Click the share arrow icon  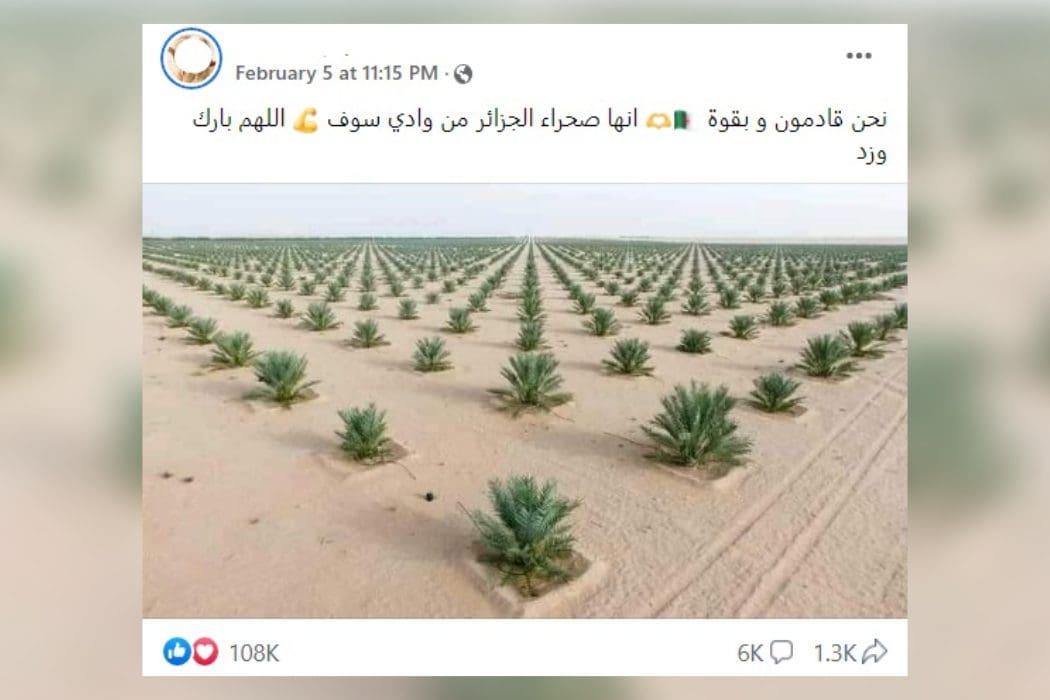(875, 652)
